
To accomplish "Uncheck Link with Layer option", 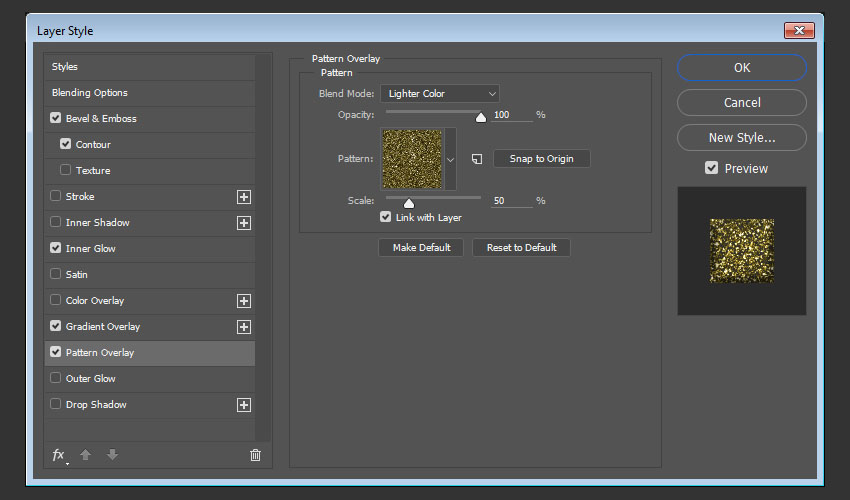I will point(386,217).
